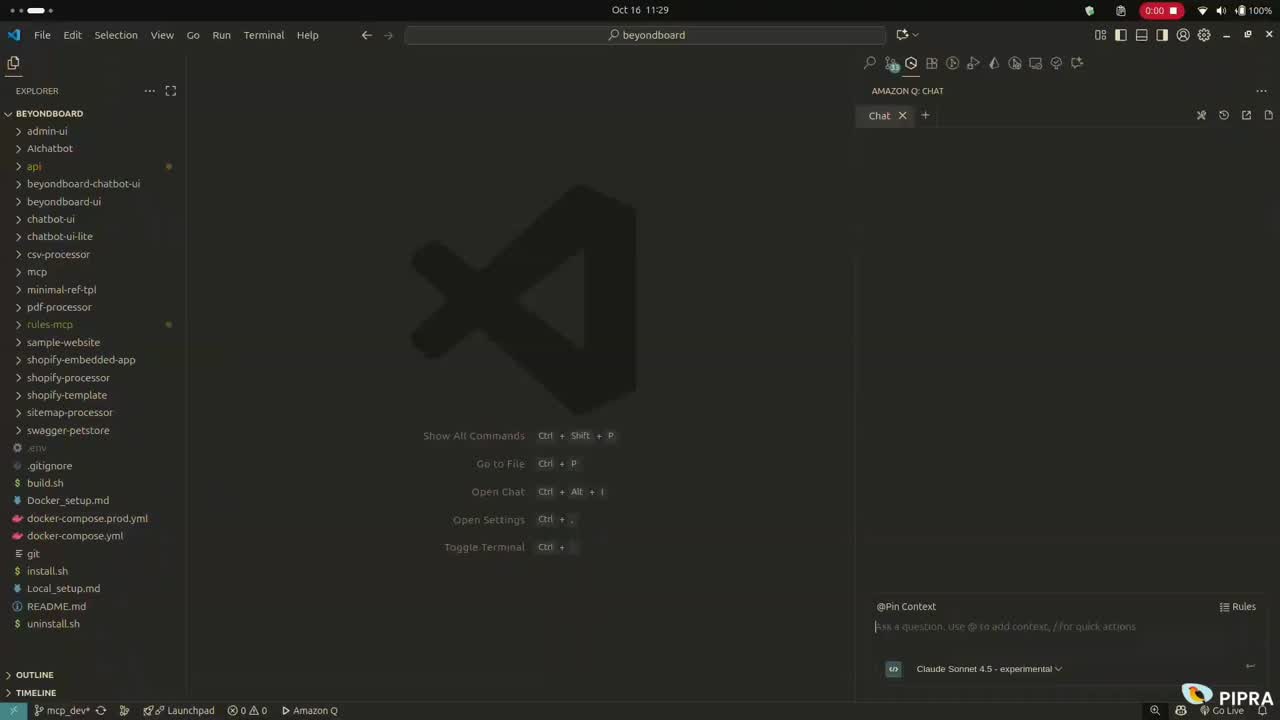
Task: Toggle the agentic coding mode icon
Action: coord(894,669)
